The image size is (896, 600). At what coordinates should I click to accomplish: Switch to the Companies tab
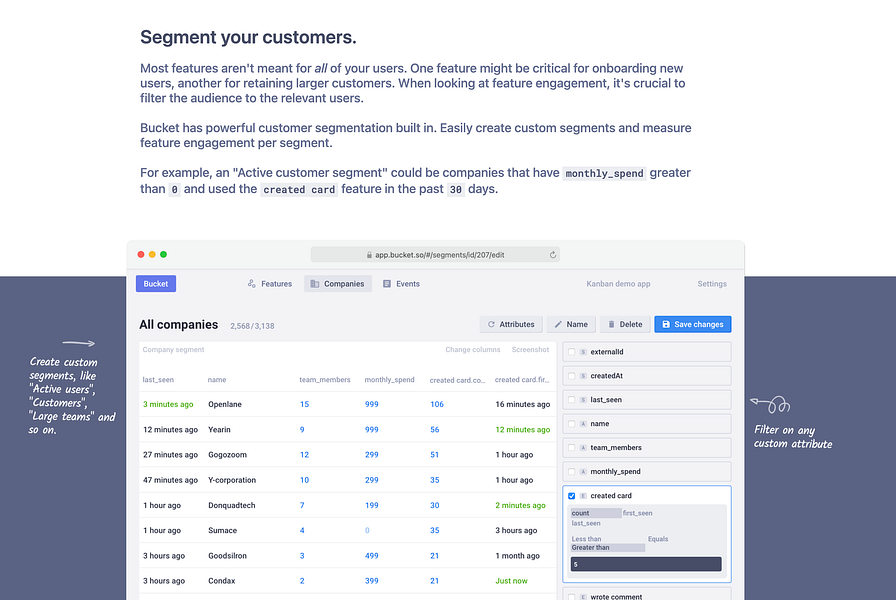point(338,283)
